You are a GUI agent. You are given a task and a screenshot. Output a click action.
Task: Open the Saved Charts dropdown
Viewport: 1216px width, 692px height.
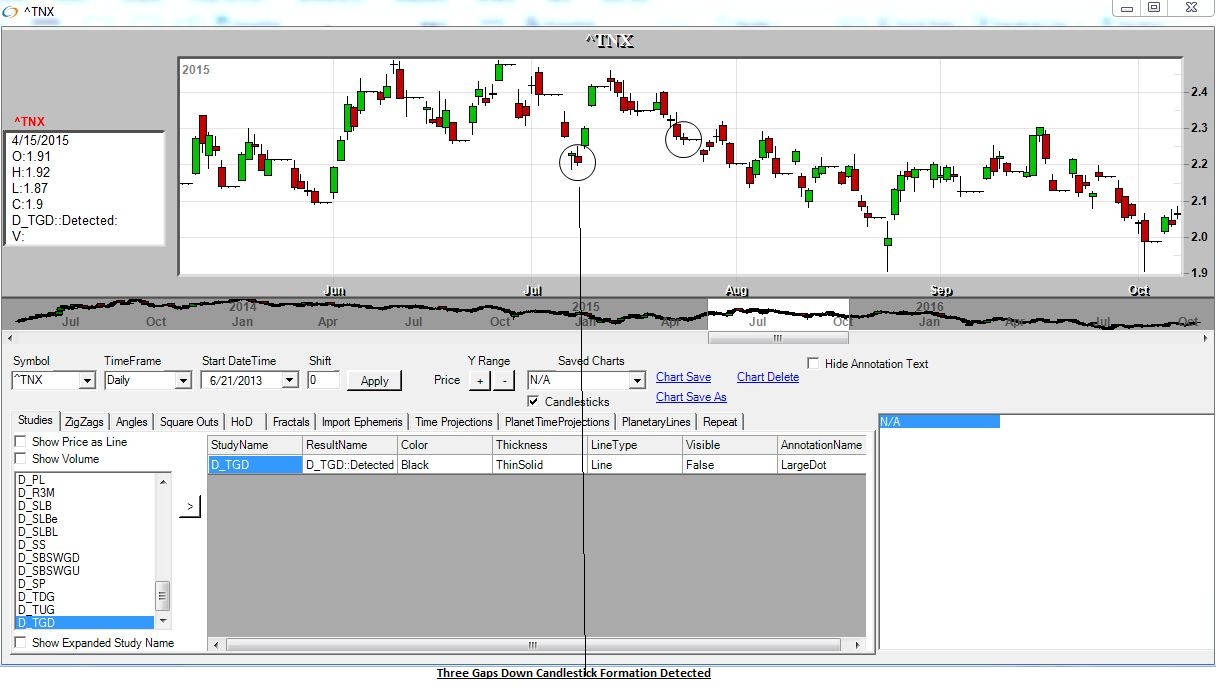tap(637, 381)
